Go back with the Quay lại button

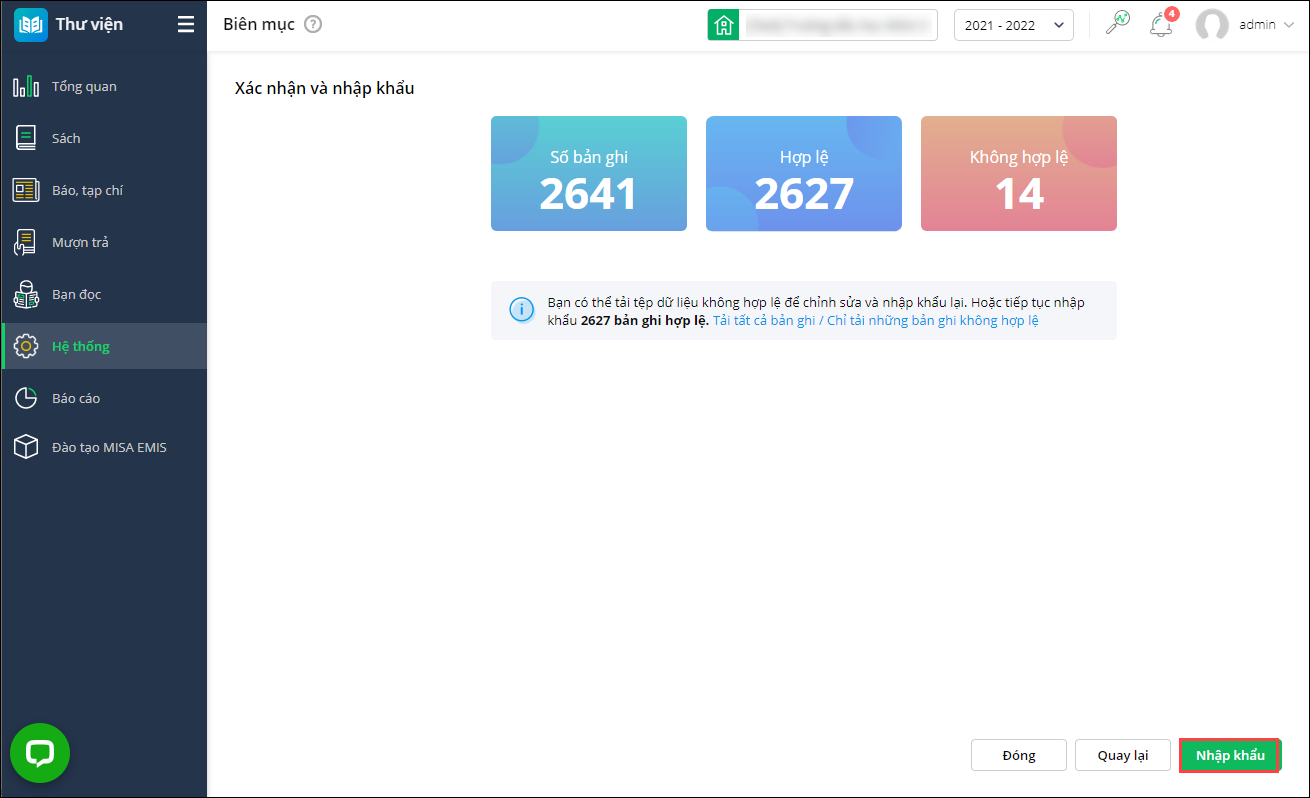pyautogui.click(x=1123, y=755)
